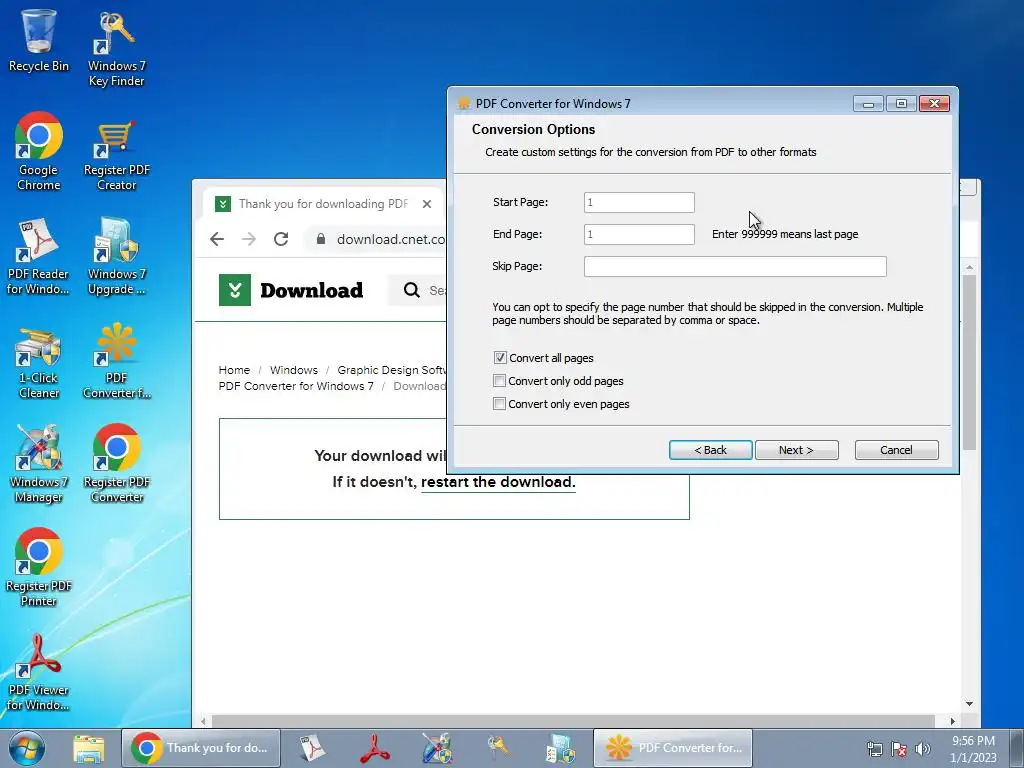
Task: Open the clock showing 9:56 PM
Action: (x=973, y=748)
